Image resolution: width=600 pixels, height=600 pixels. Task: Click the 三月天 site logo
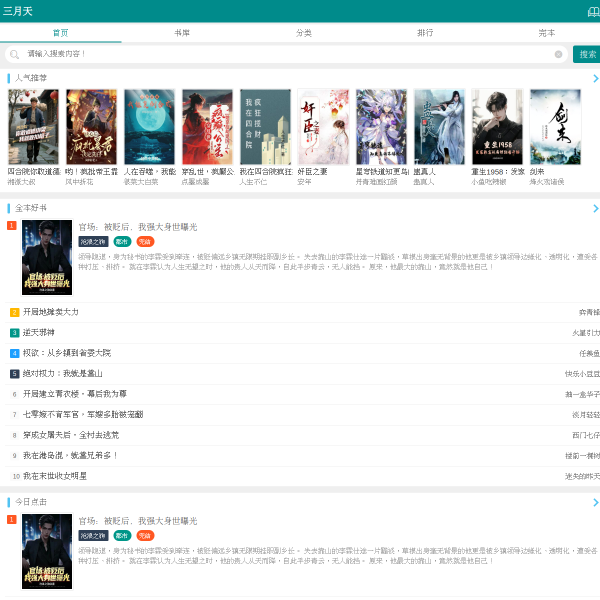click(x=18, y=11)
